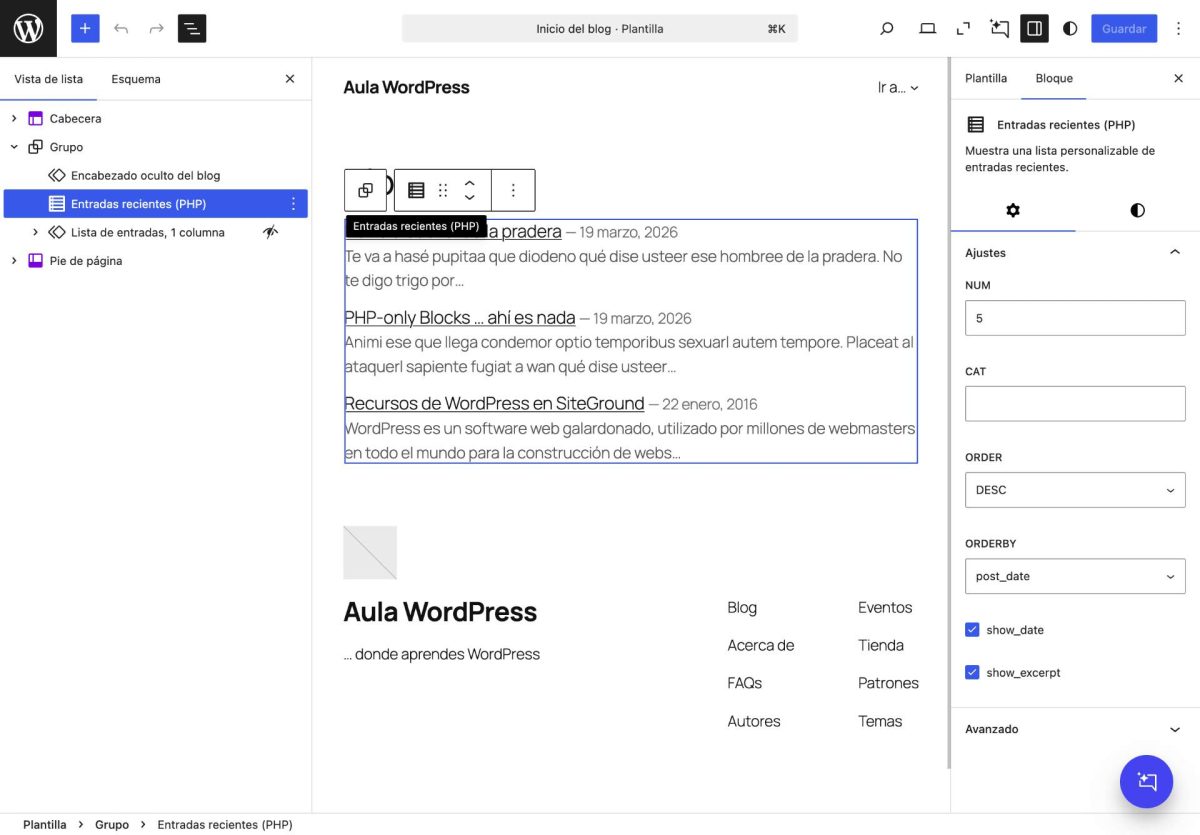This screenshot has height=835, width=1200.
Task: Open the desktop preview icon
Action: pyautogui.click(x=927, y=28)
